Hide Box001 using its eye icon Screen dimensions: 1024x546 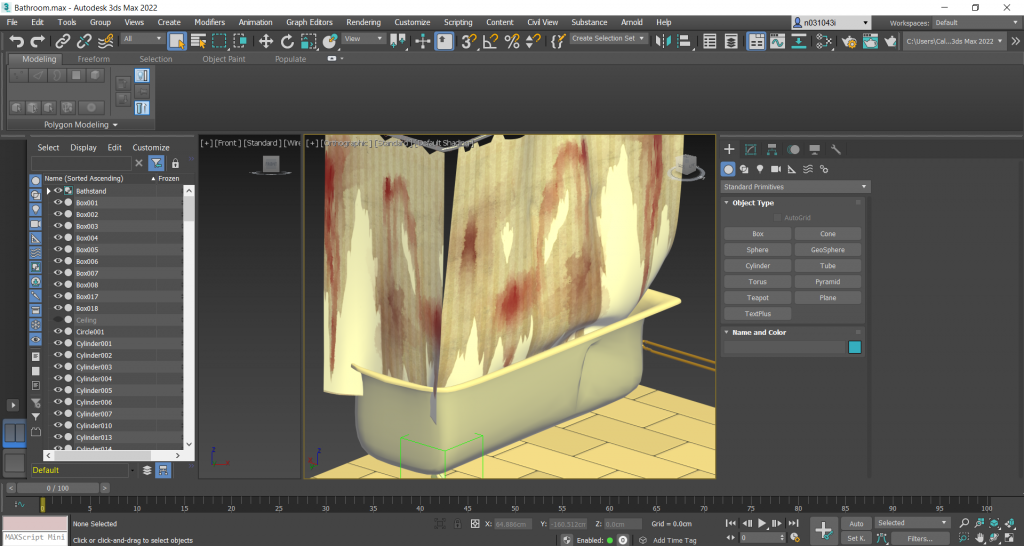57,202
